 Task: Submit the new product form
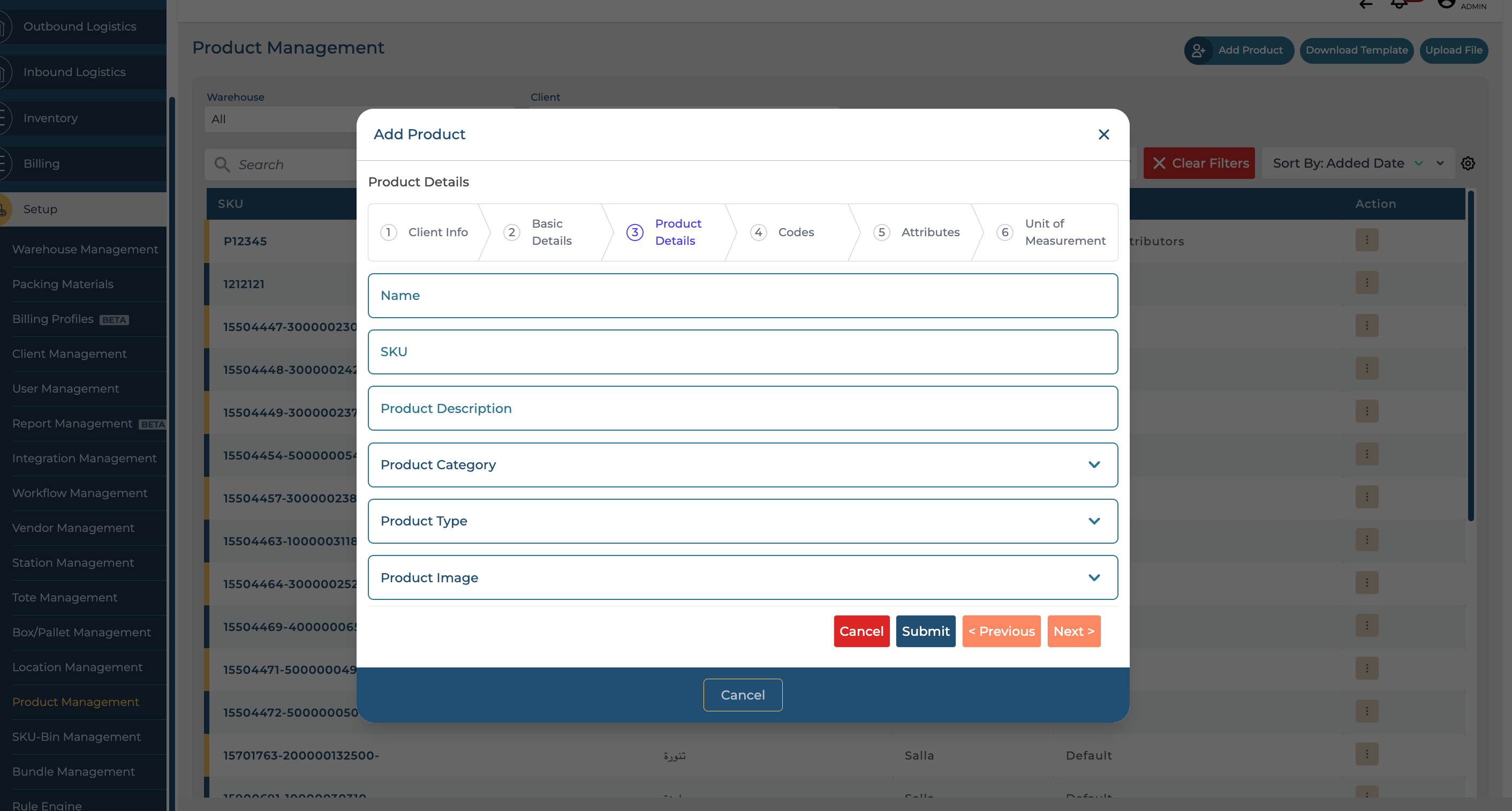(926, 630)
